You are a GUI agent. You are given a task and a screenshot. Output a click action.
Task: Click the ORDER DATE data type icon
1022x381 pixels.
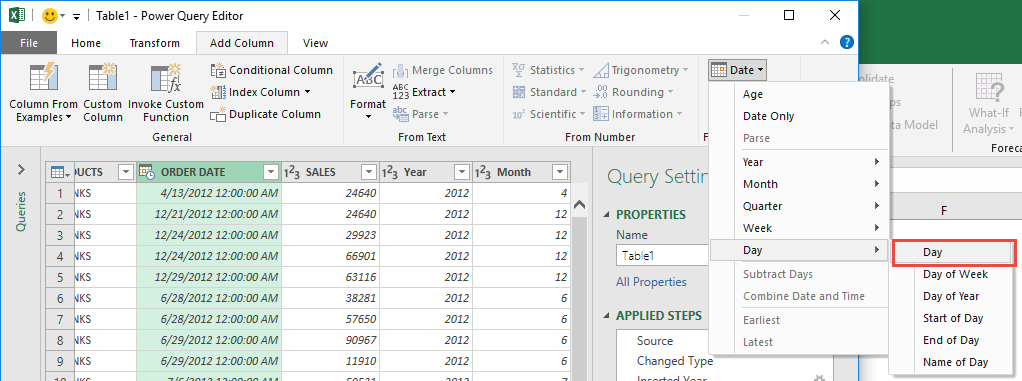pyautogui.click(x=147, y=173)
